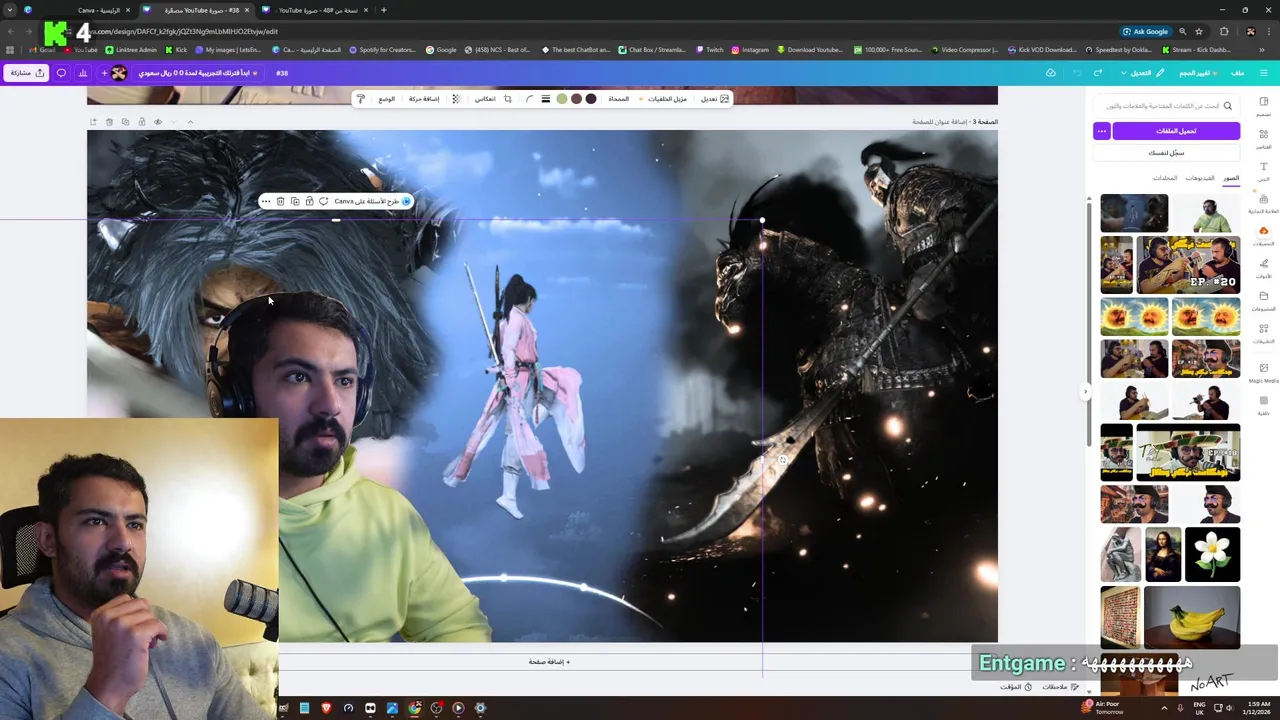The image size is (1280, 720).
Task: Select the white flower upload thumbnail
Action: coord(1212,554)
